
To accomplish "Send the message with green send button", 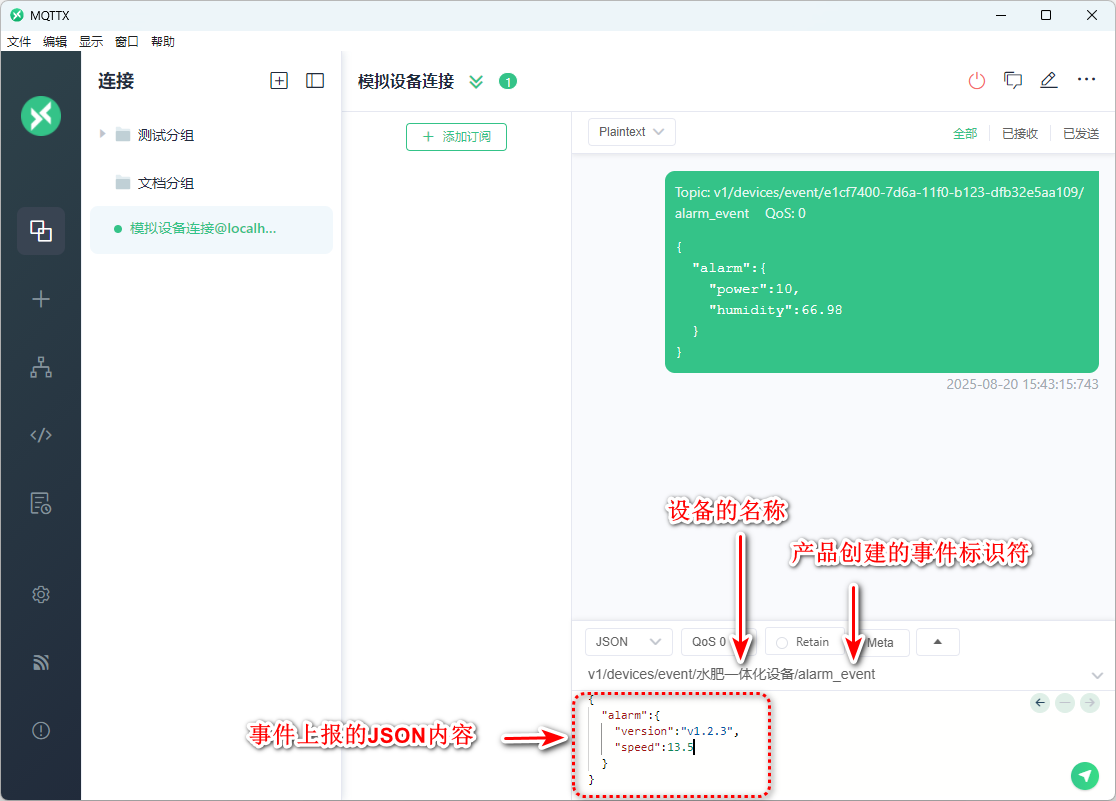I will point(1084,775).
